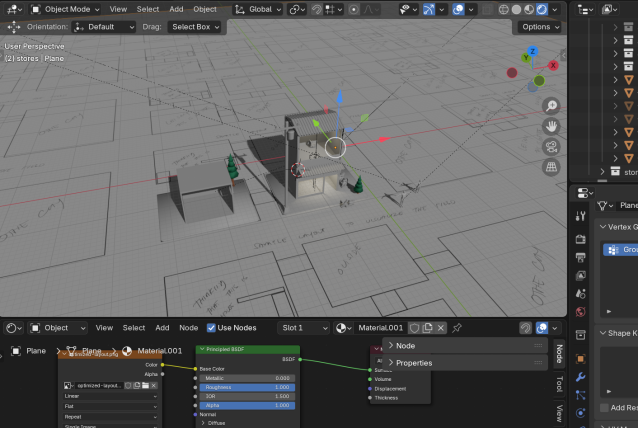Open the Render properties tab icon
The image size is (638, 428).
point(581,239)
